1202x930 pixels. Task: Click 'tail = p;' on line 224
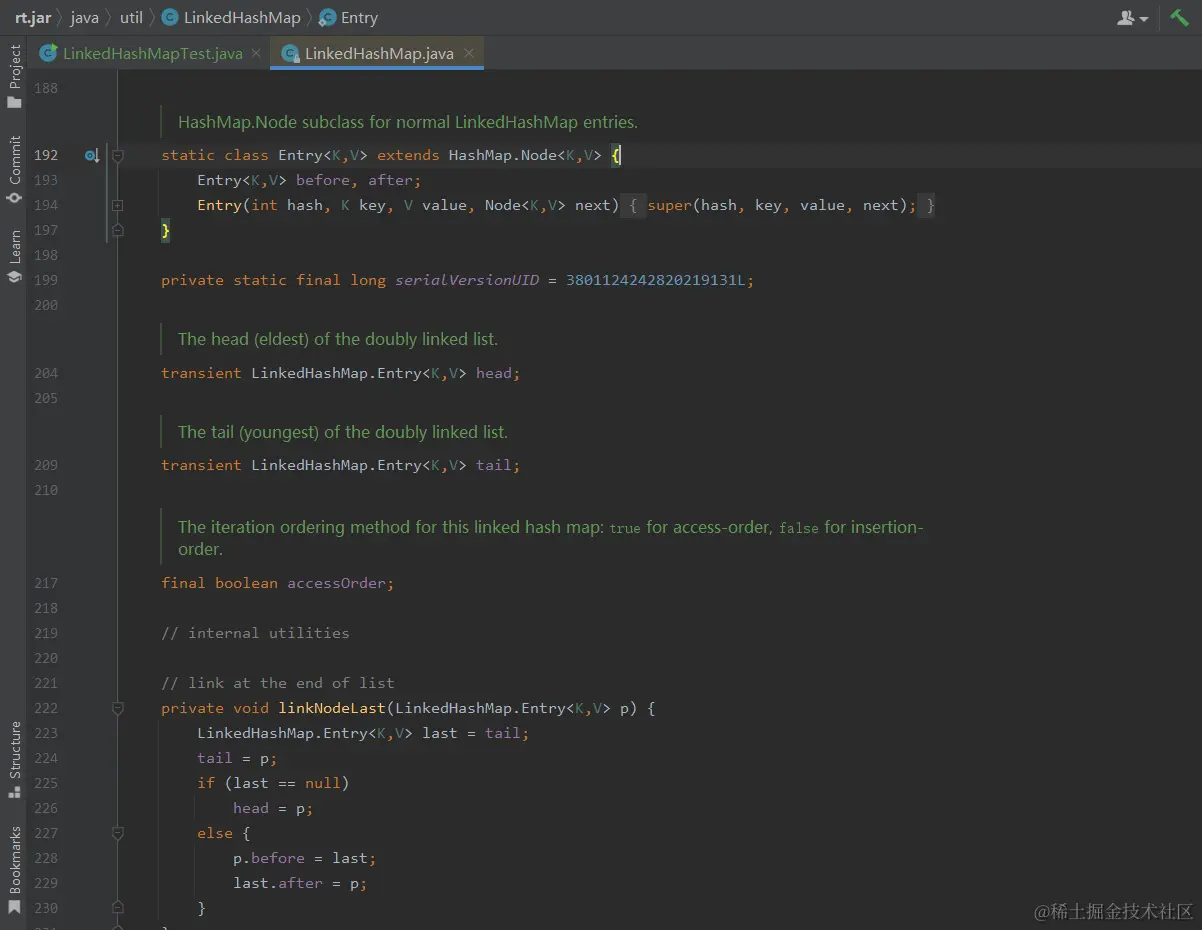237,758
